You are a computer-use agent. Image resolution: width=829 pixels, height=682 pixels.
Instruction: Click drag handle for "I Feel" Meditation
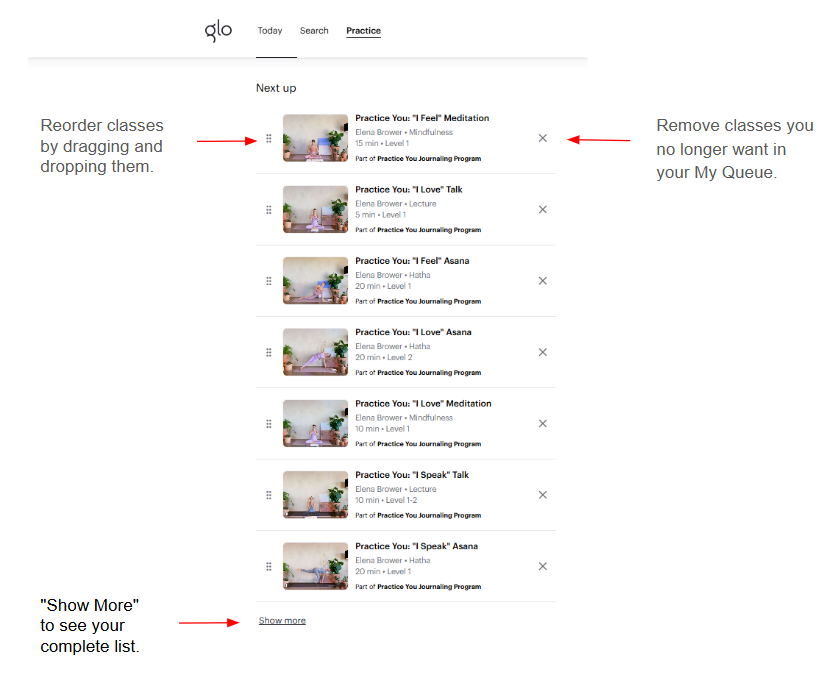tap(269, 139)
